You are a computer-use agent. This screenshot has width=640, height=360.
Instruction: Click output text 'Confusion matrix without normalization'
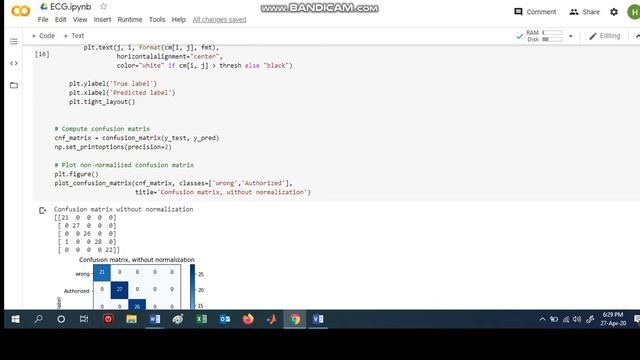click(123, 209)
